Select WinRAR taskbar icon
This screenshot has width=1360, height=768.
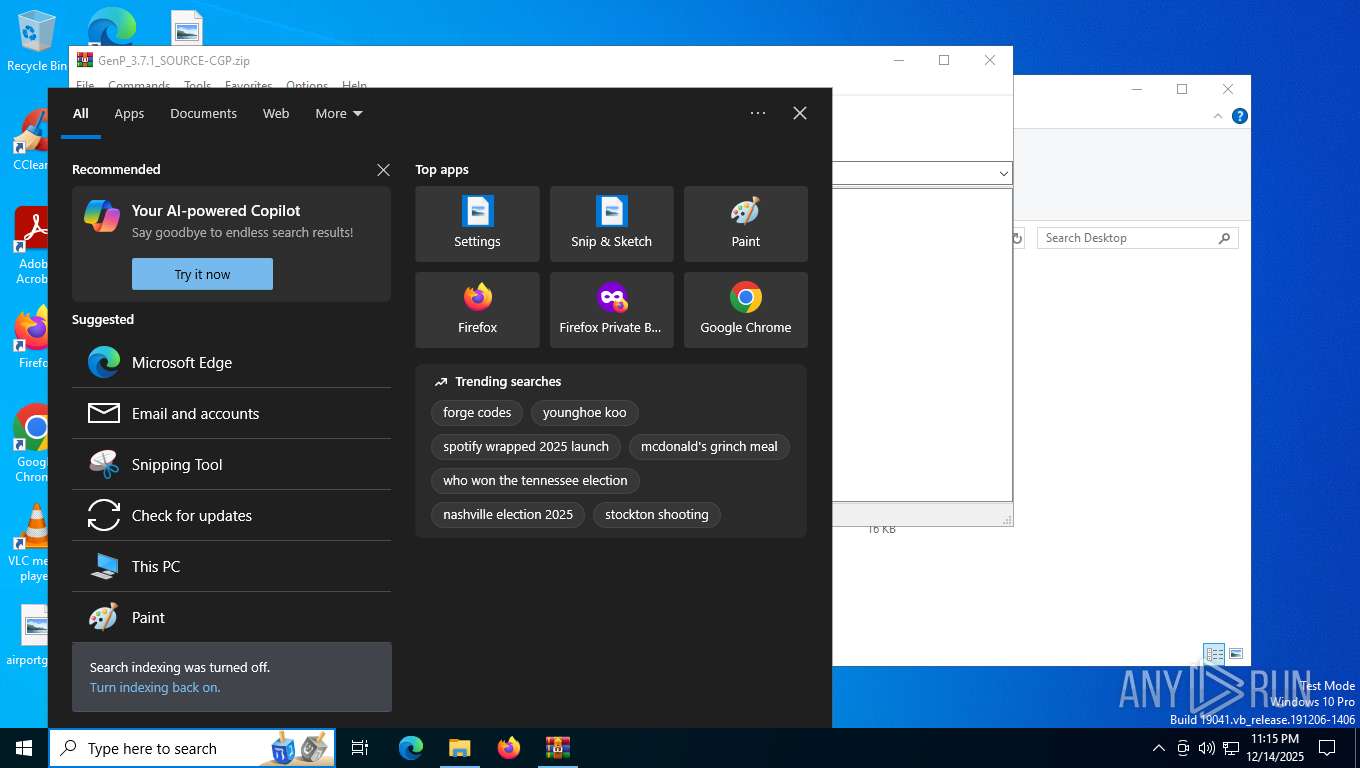tap(557, 748)
